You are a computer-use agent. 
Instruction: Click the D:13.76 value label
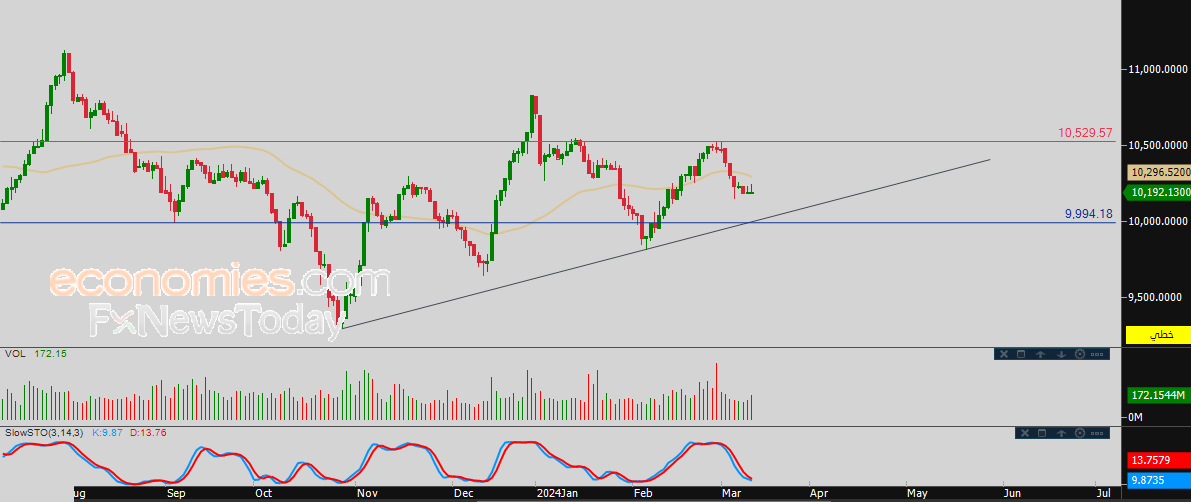148,433
